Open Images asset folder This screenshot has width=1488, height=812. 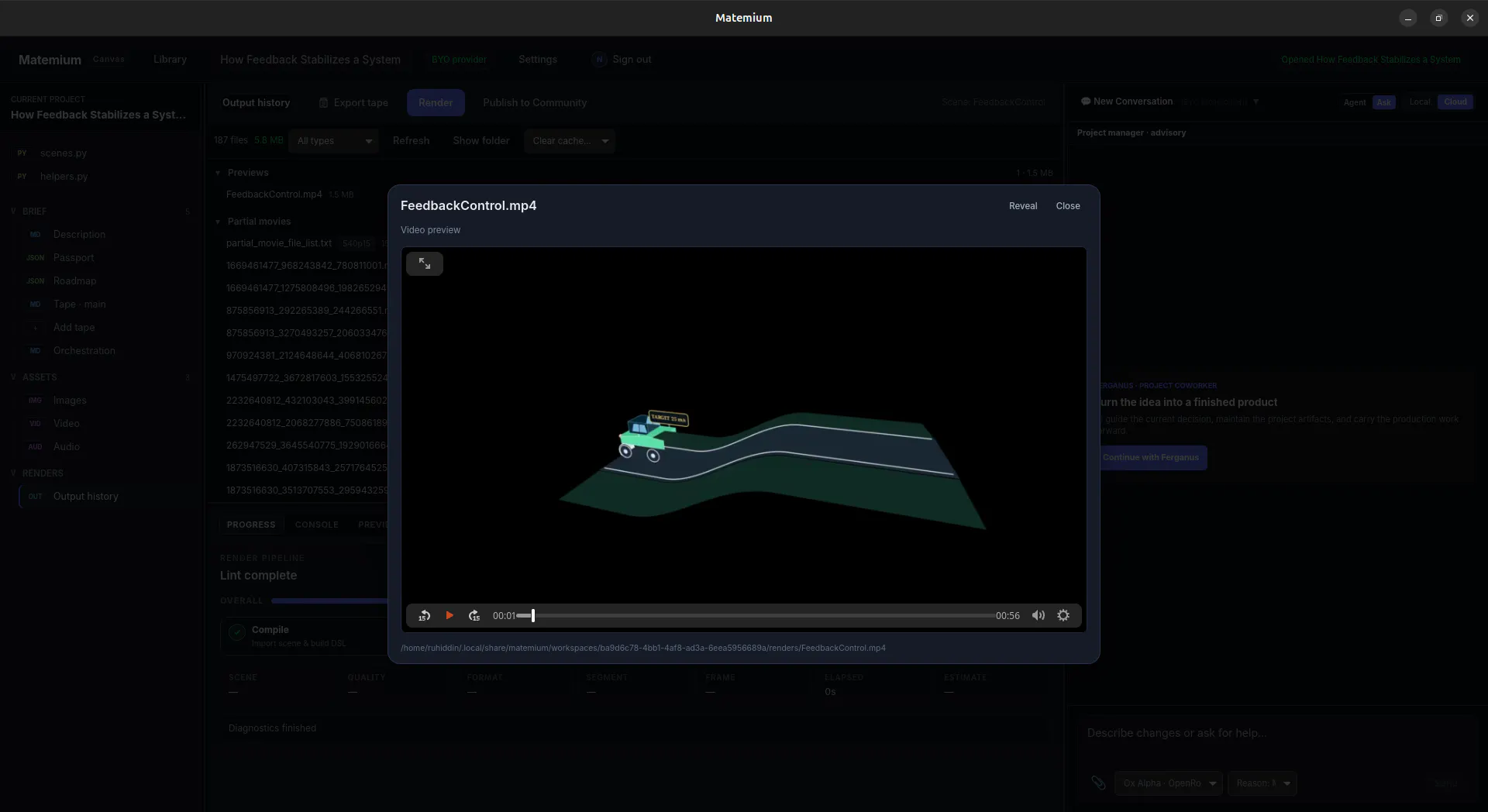(x=70, y=401)
